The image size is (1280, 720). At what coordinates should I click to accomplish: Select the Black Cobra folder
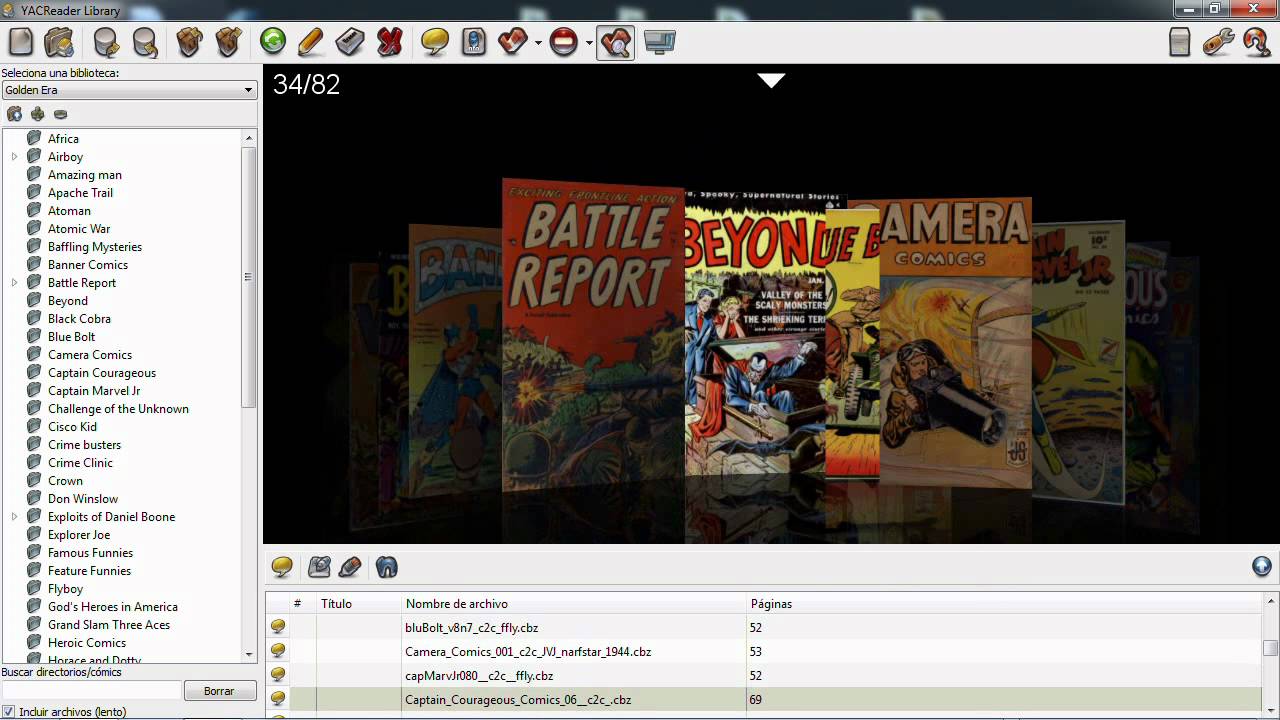click(x=79, y=319)
